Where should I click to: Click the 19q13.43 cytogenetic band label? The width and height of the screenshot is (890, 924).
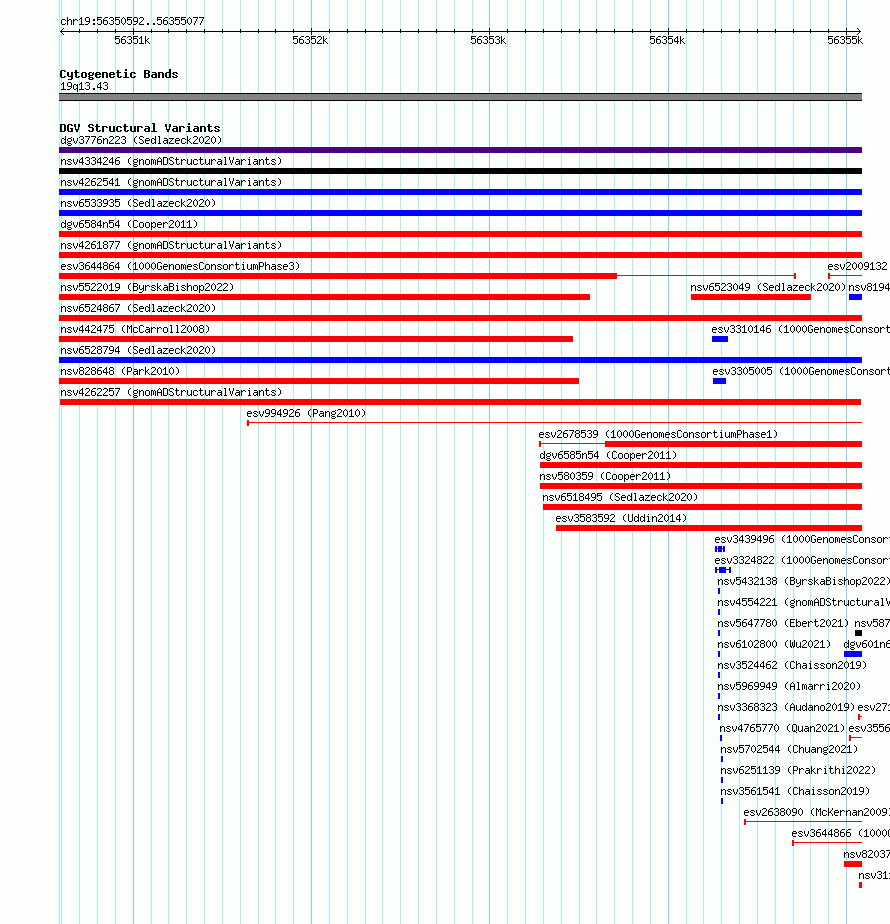[x=84, y=87]
